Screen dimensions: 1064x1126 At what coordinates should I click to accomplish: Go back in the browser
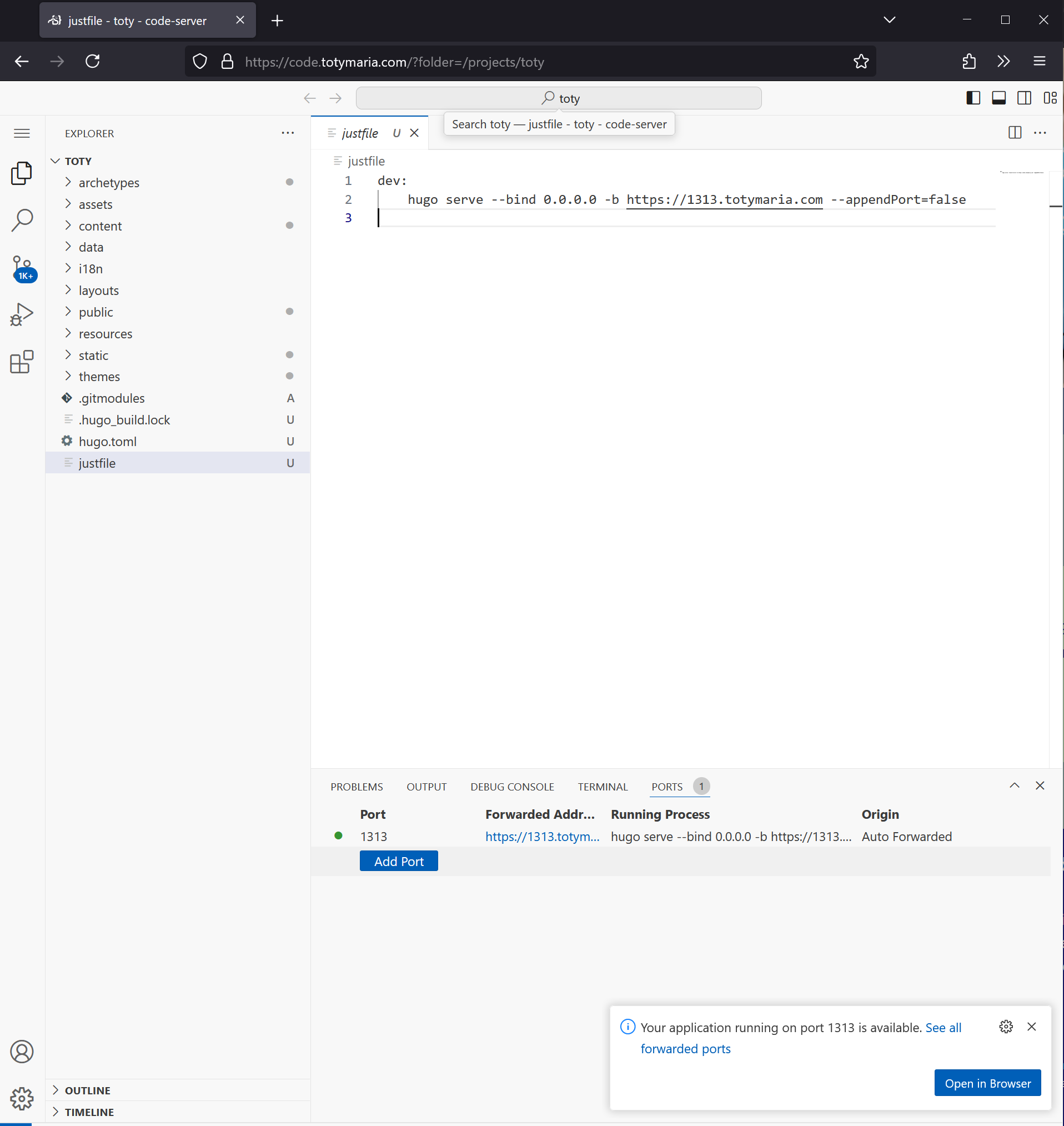[22, 61]
